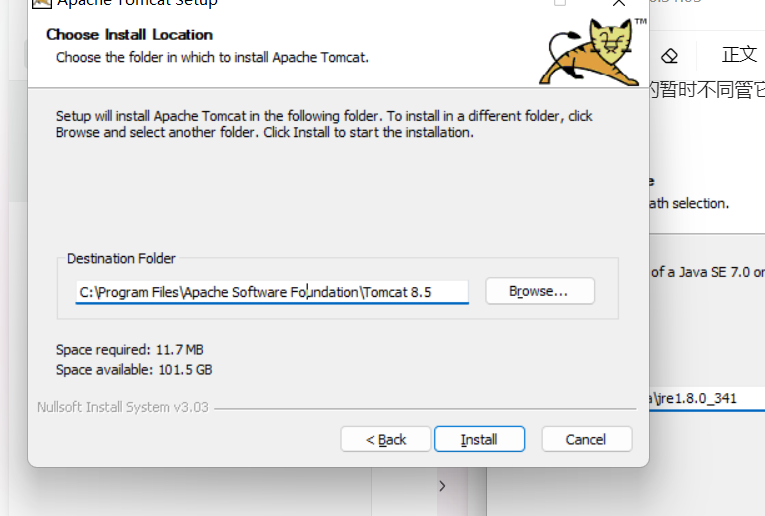Click the greyed maximize button in the title bar

(x=560, y=2)
